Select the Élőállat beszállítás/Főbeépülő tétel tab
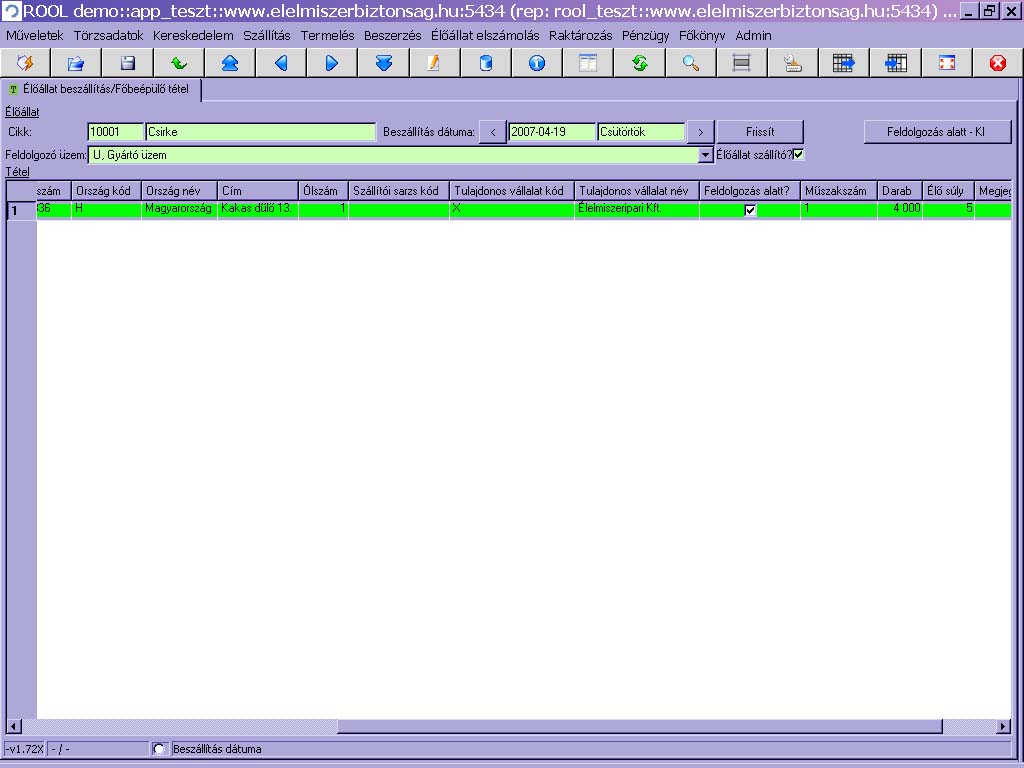The width and height of the screenshot is (1024, 768). tap(103, 89)
